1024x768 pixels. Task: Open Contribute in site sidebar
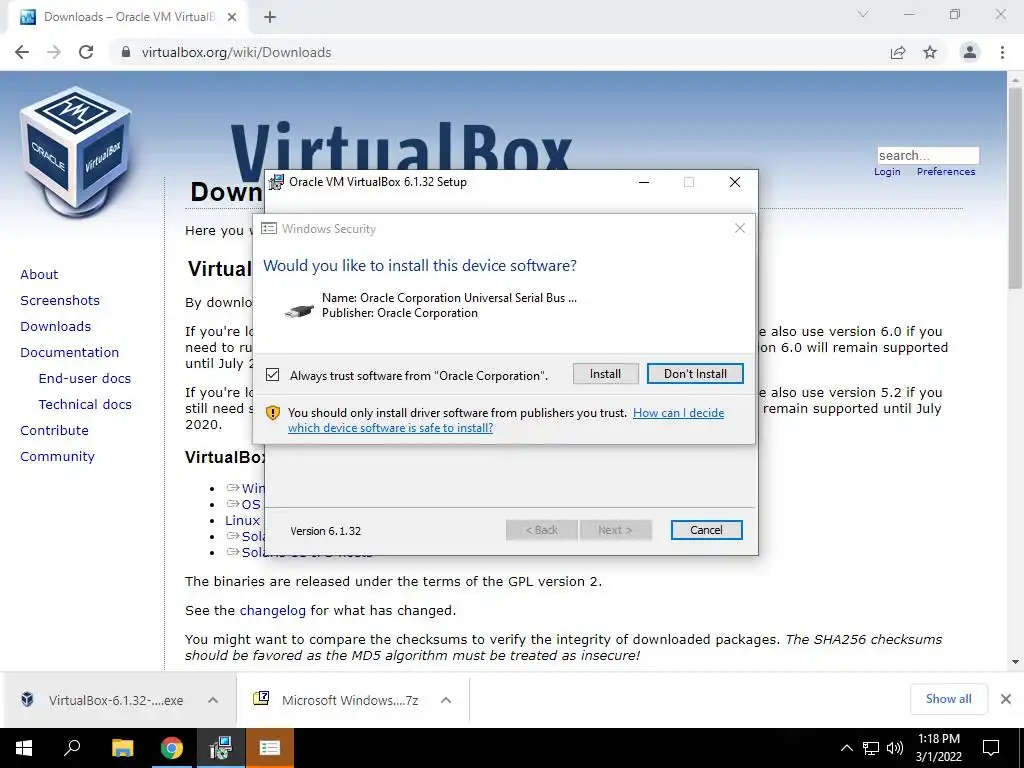(54, 430)
